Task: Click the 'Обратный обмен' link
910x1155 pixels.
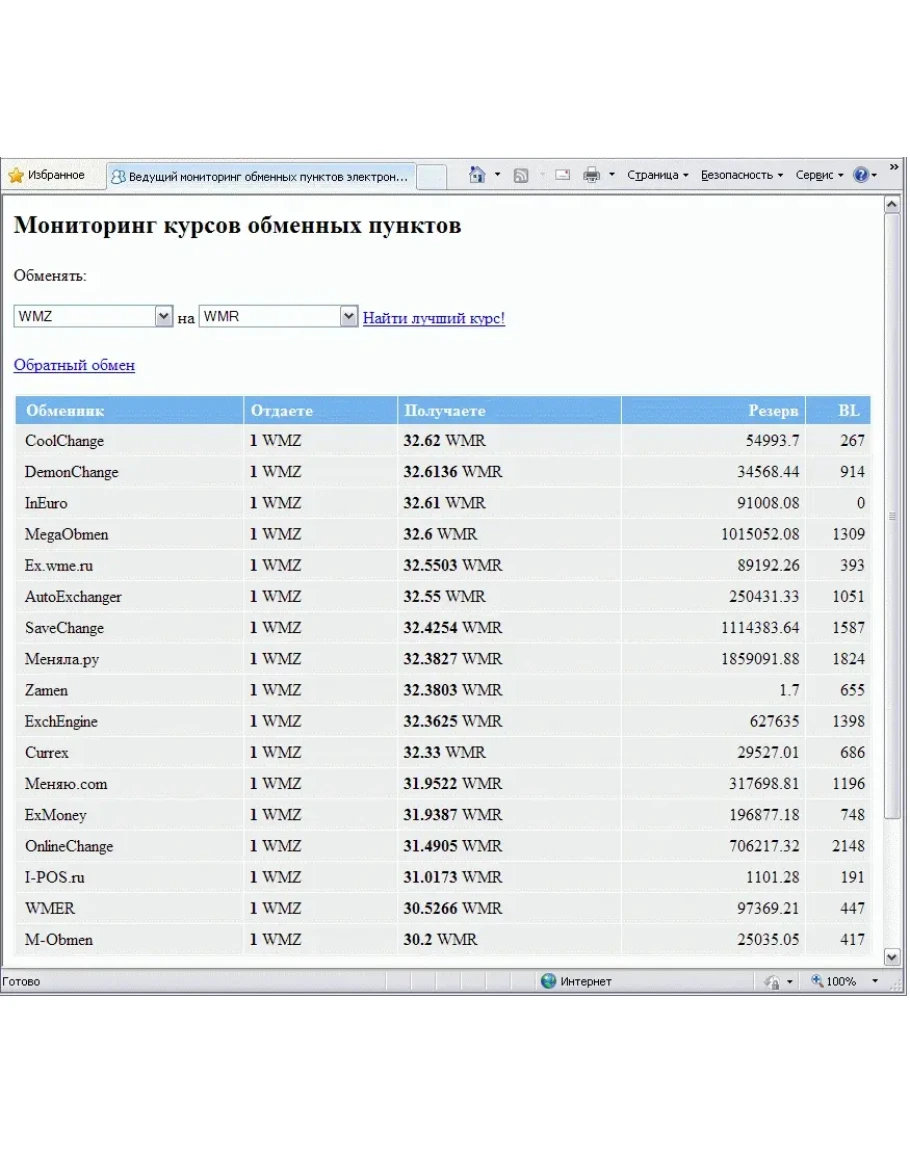Action: tap(74, 365)
